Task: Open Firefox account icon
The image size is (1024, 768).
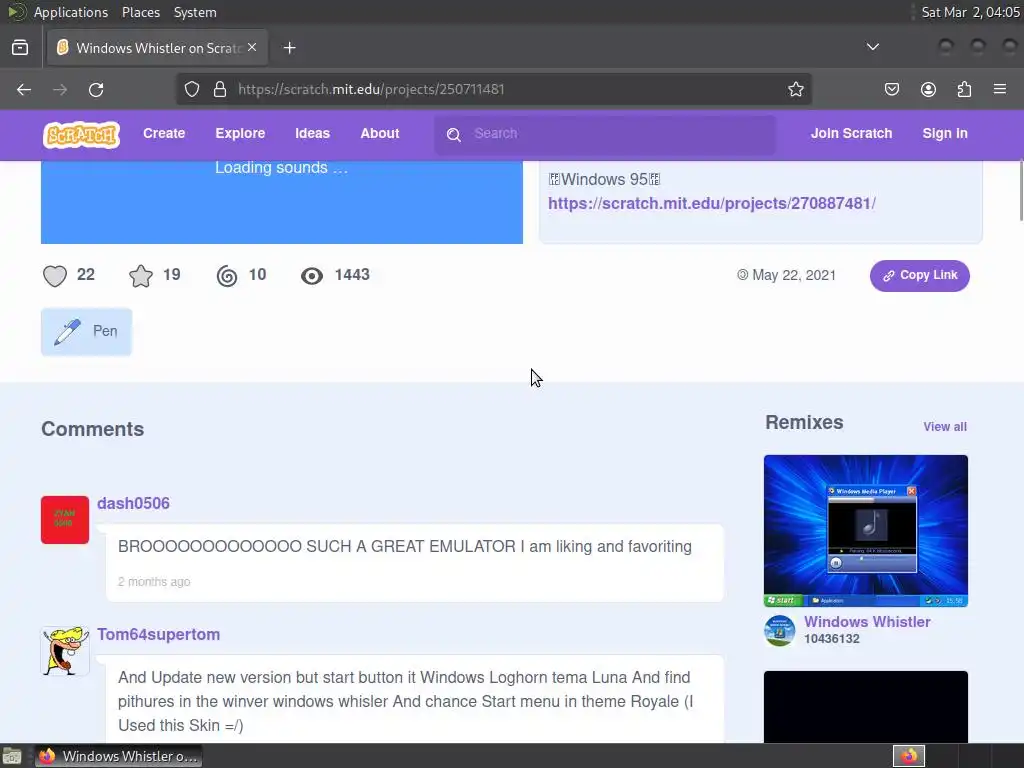Action: [x=928, y=89]
